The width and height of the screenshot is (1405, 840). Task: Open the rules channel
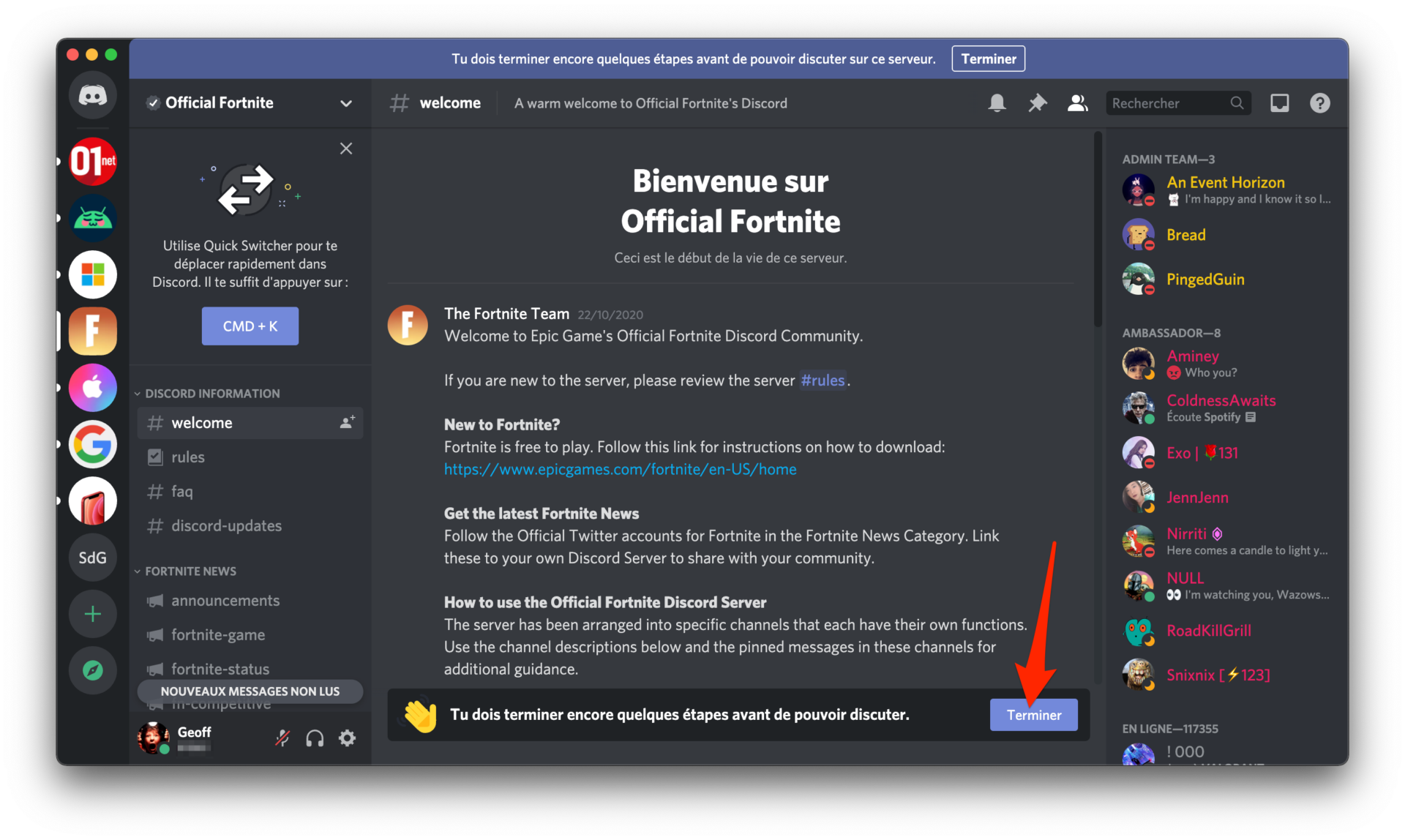point(250,457)
